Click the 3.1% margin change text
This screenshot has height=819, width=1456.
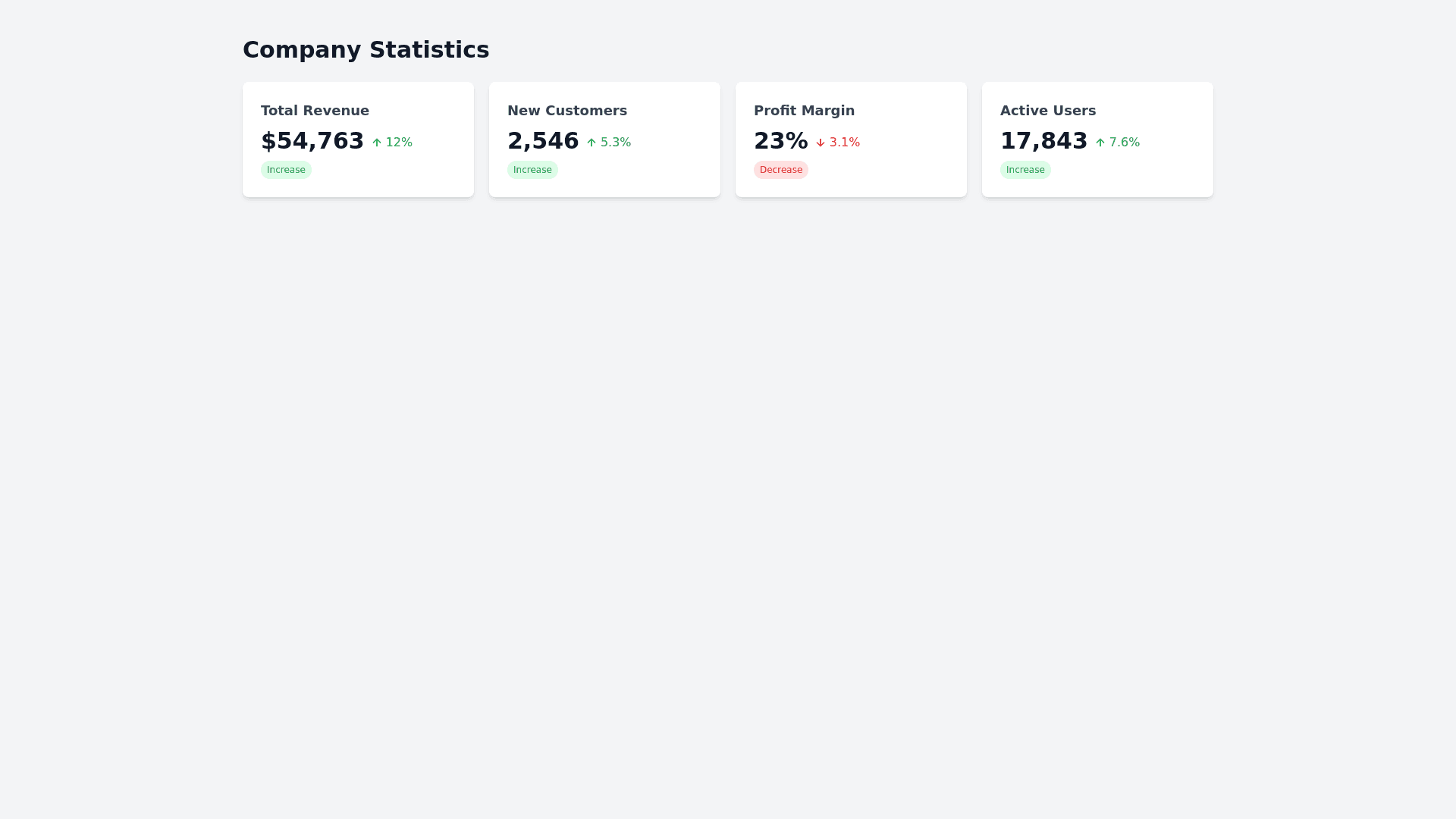tap(845, 143)
